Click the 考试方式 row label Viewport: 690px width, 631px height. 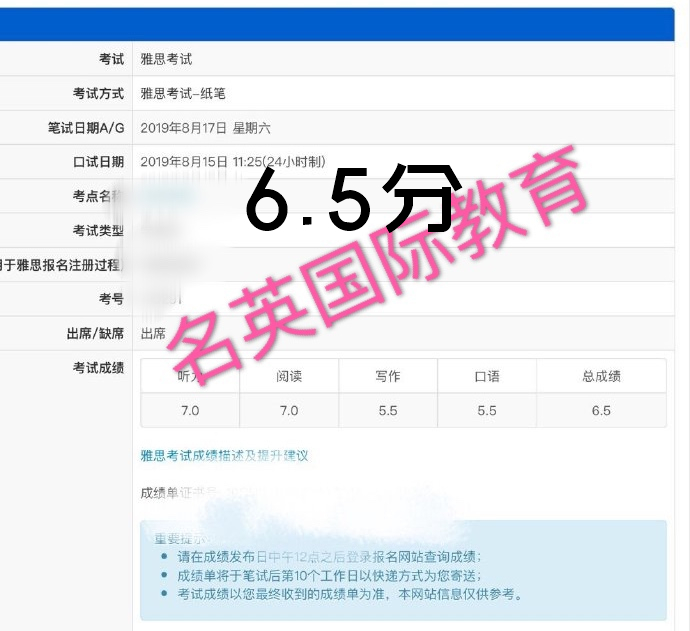click(x=98, y=93)
